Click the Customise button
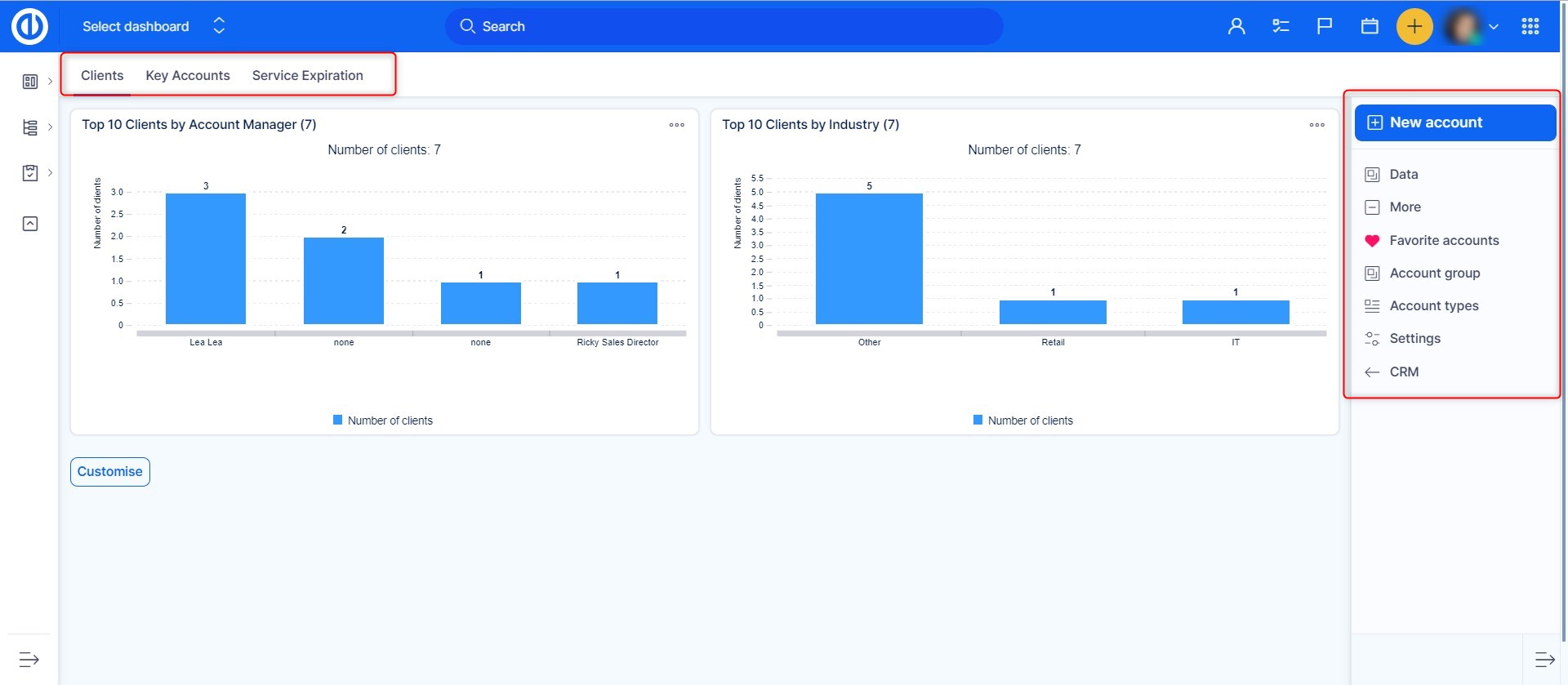This screenshot has width=1568, height=685. click(110, 472)
